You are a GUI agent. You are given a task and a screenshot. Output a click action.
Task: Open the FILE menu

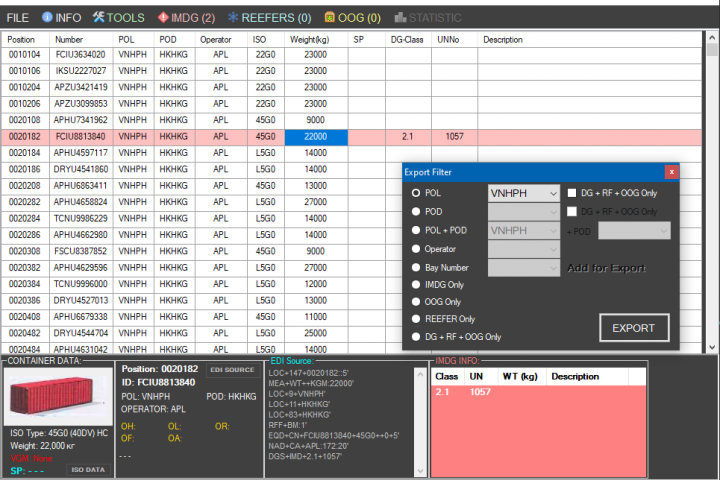coord(17,17)
